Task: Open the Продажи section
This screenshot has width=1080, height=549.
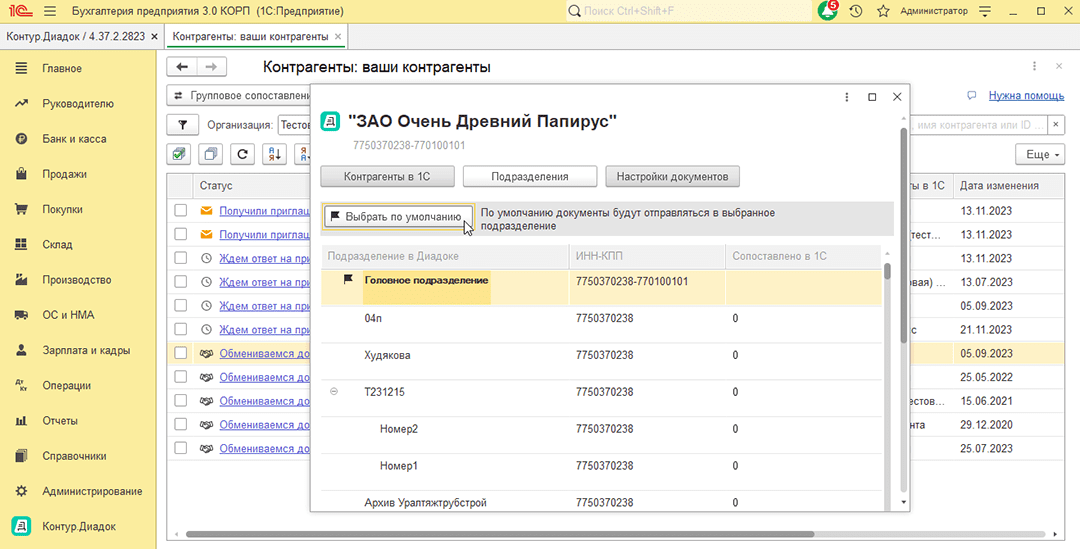Action: 65,174
